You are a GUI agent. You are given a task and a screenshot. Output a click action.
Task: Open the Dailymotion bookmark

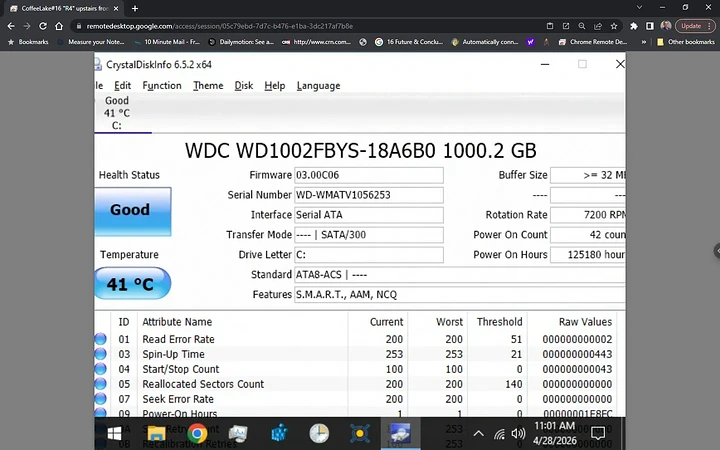242,42
